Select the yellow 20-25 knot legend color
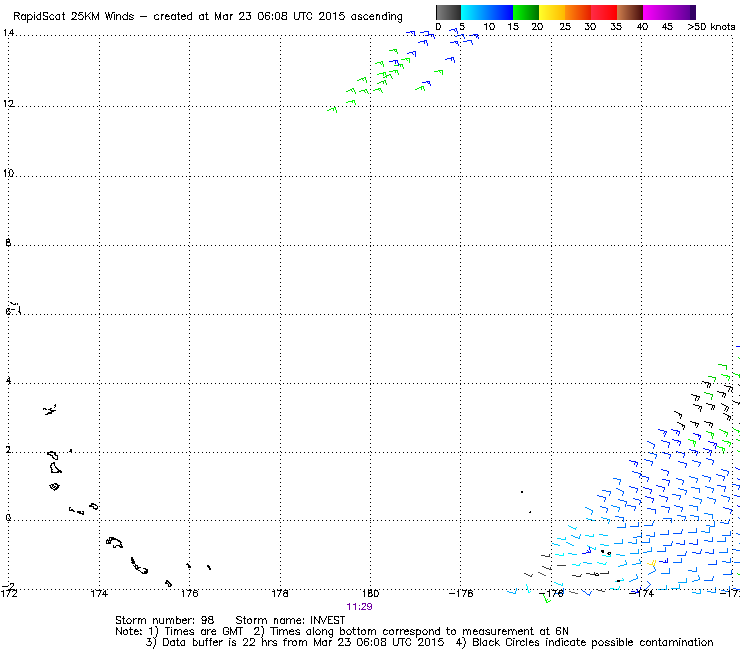This screenshot has width=740, height=650. [552, 12]
